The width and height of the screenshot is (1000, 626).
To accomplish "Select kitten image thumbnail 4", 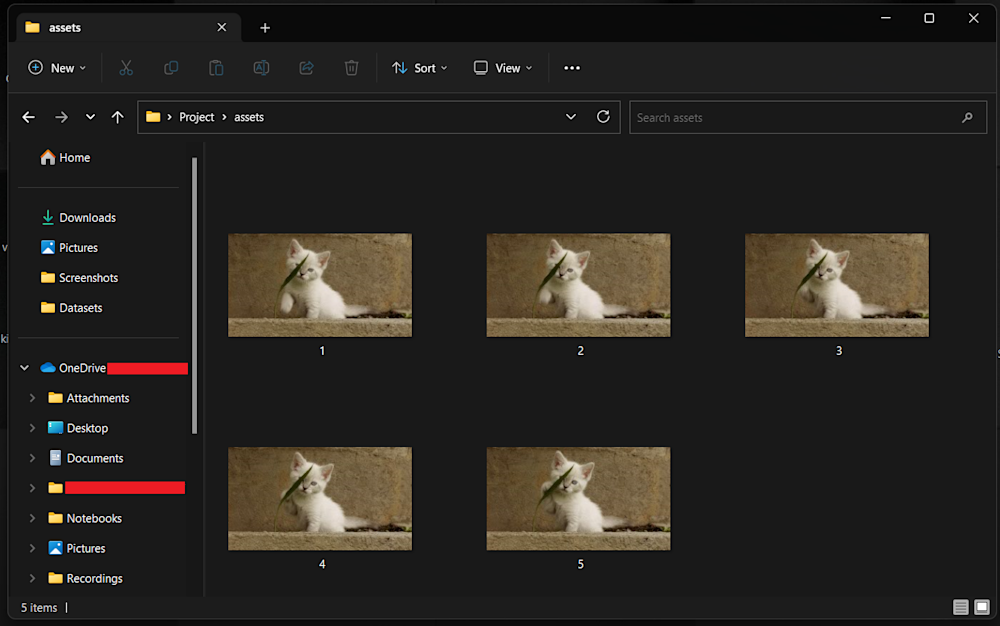I will coord(320,499).
